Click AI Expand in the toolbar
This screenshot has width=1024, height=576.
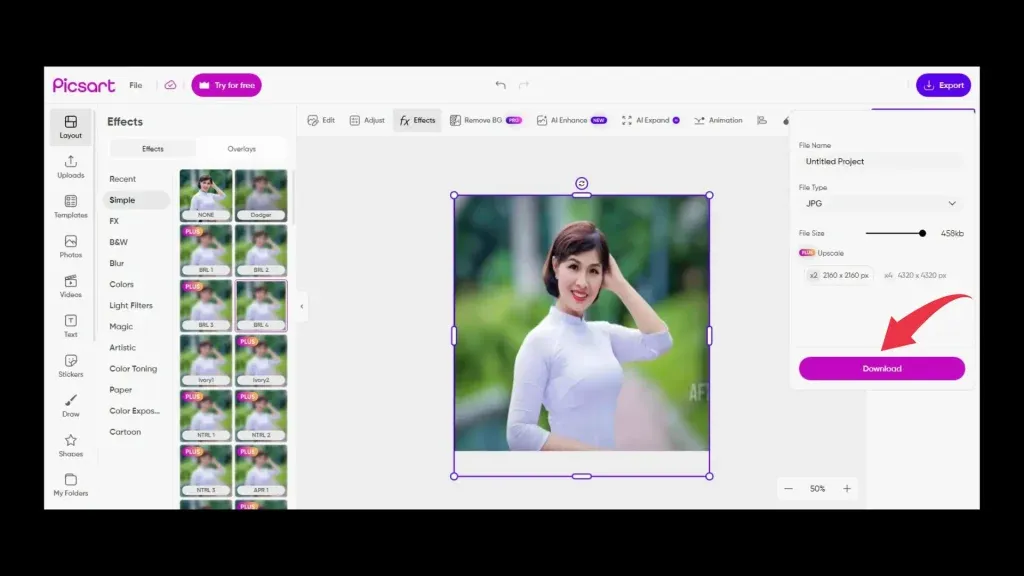pos(651,120)
